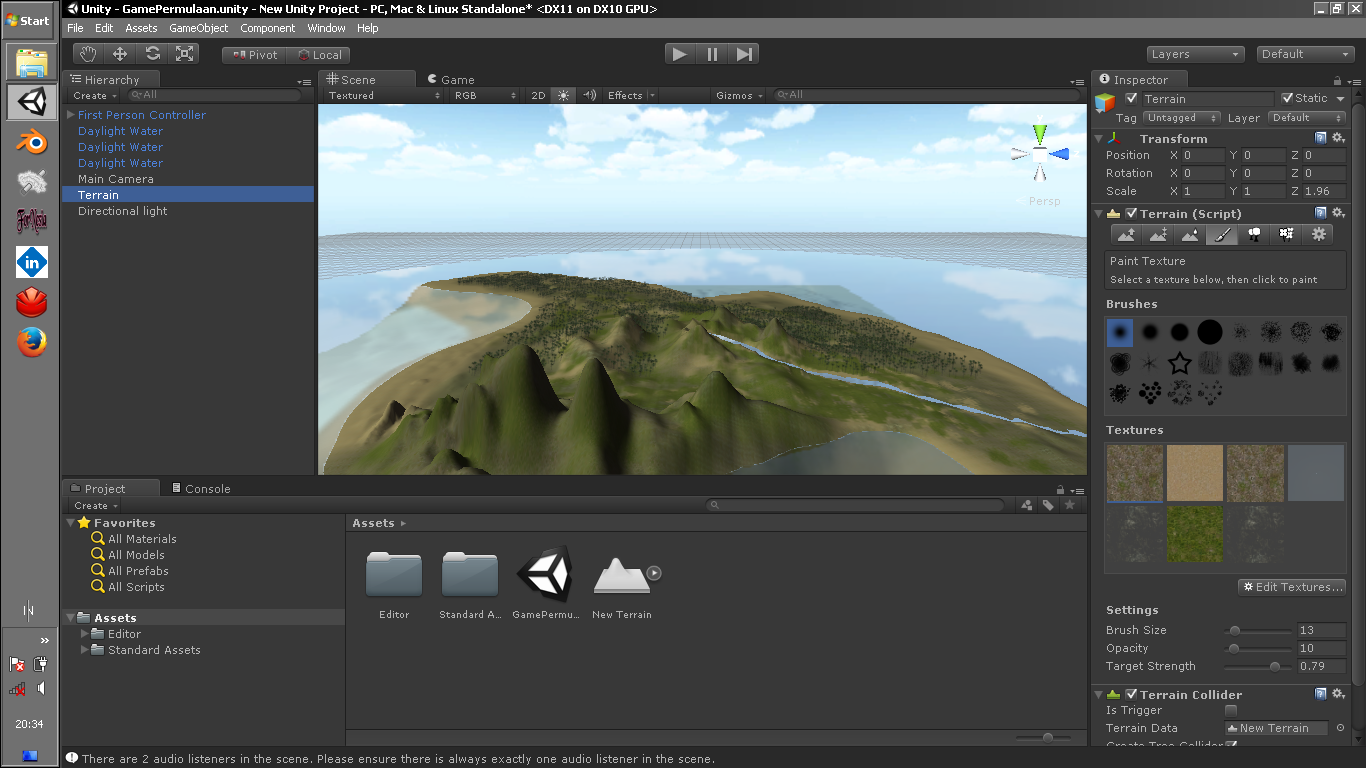Select the Move tool in toolbar

coord(120,54)
